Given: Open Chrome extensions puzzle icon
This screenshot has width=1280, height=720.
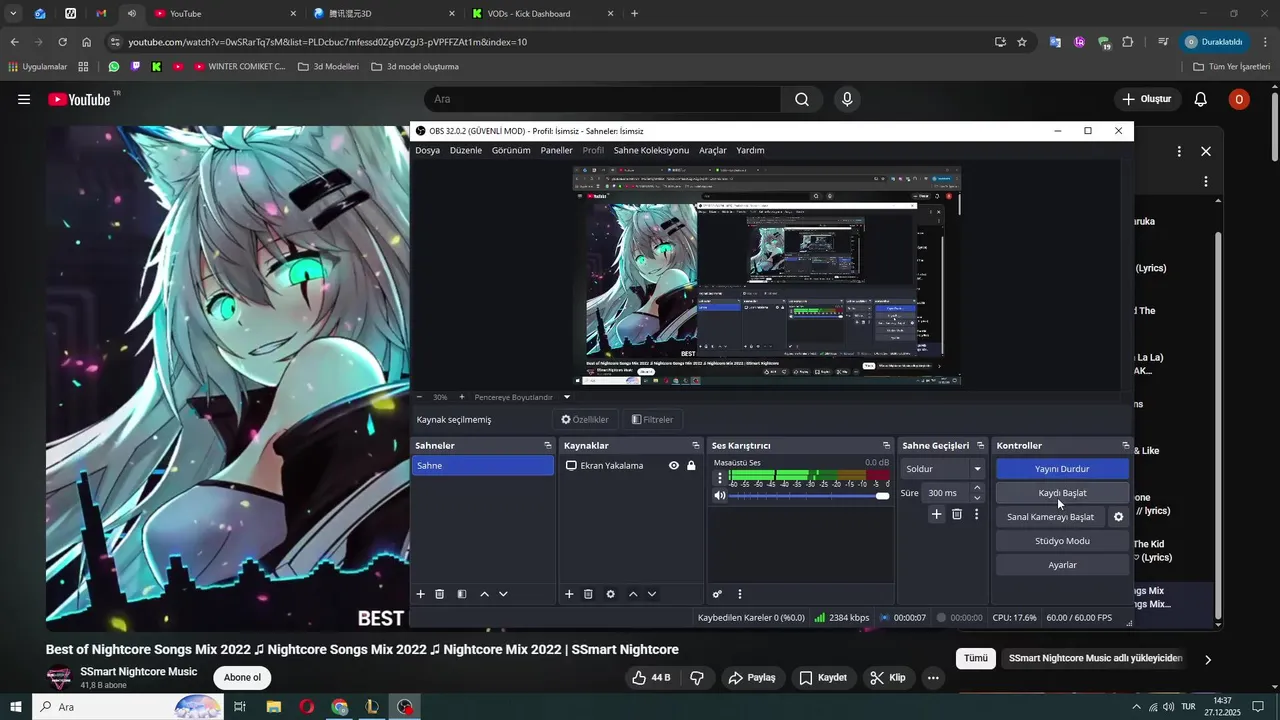Looking at the screenshot, I should tap(1128, 42).
